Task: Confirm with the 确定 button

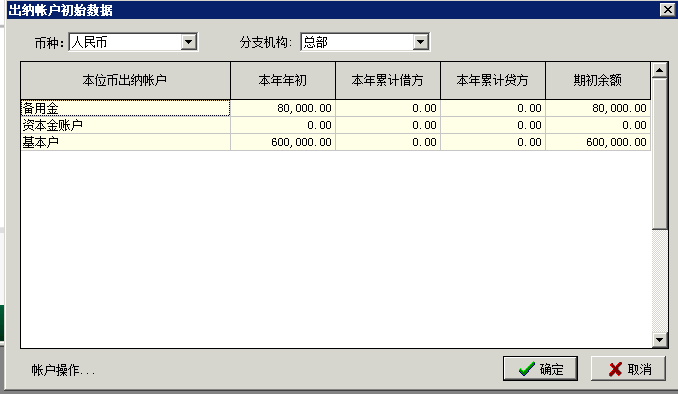Action: click(x=540, y=368)
